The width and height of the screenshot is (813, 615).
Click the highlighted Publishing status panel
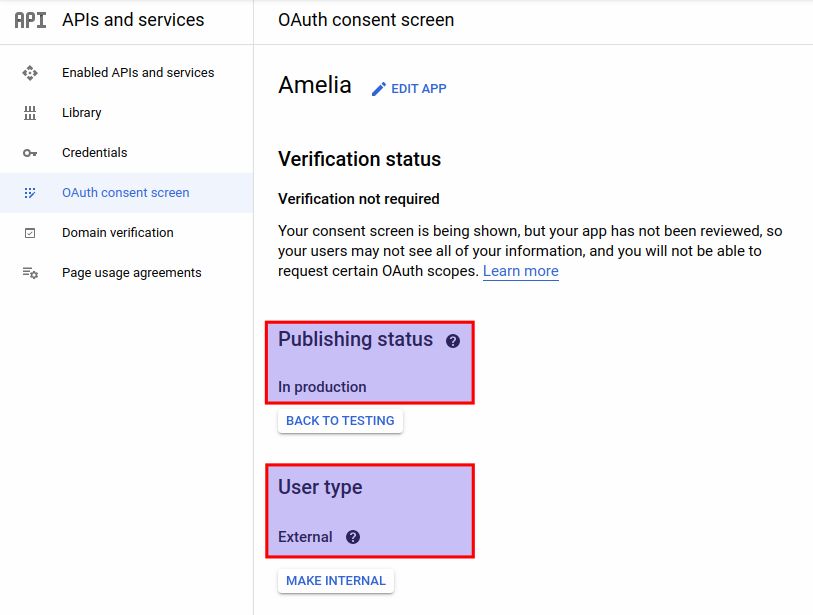click(370, 362)
